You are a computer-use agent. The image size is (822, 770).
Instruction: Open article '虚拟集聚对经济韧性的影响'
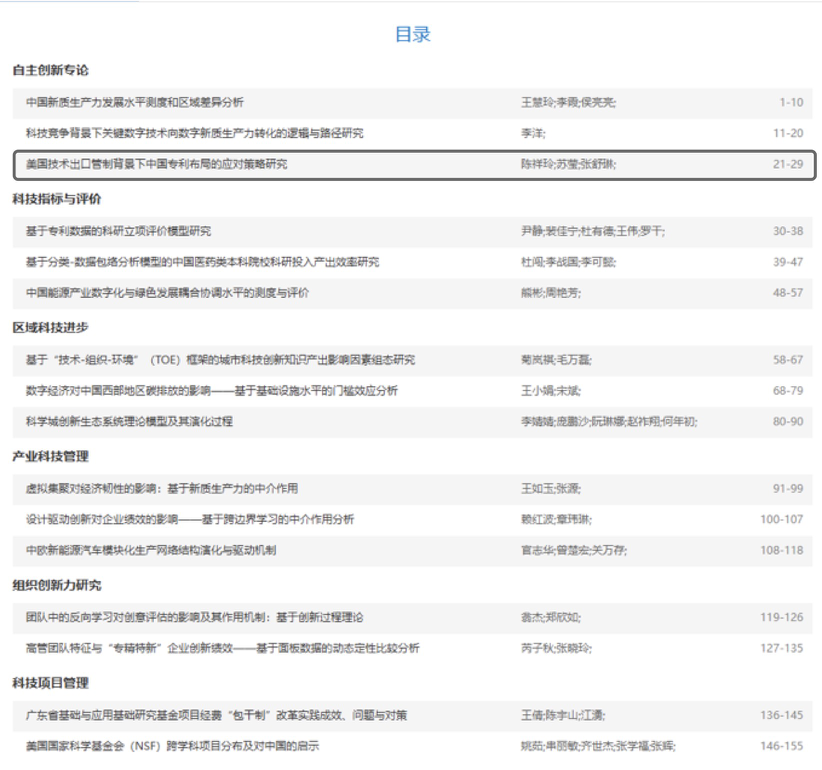click(x=161, y=489)
